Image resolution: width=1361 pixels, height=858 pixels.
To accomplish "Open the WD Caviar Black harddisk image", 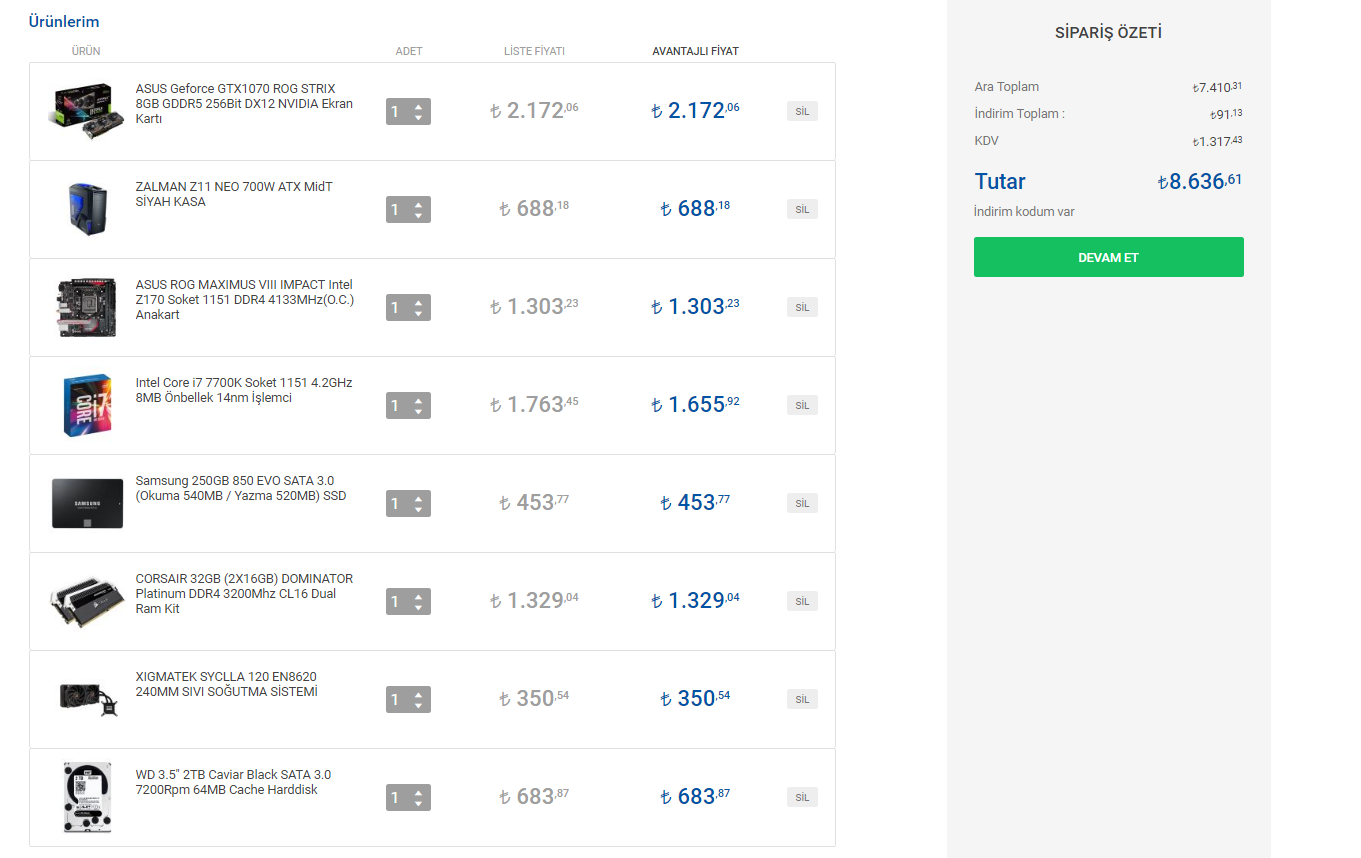I will pos(87,797).
